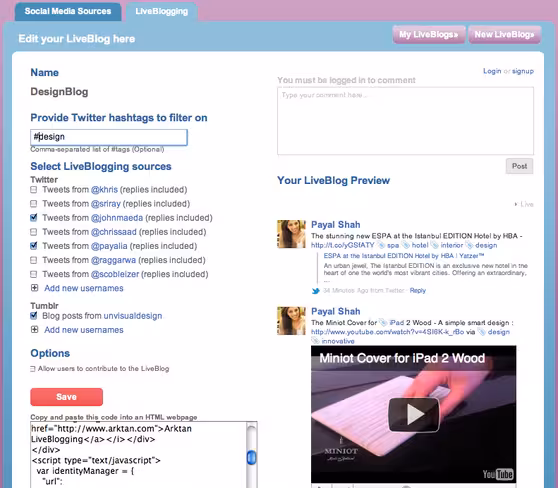The image size is (558, 488).
Task: Click the Twitter bird icon under first post
Action: 315,291
